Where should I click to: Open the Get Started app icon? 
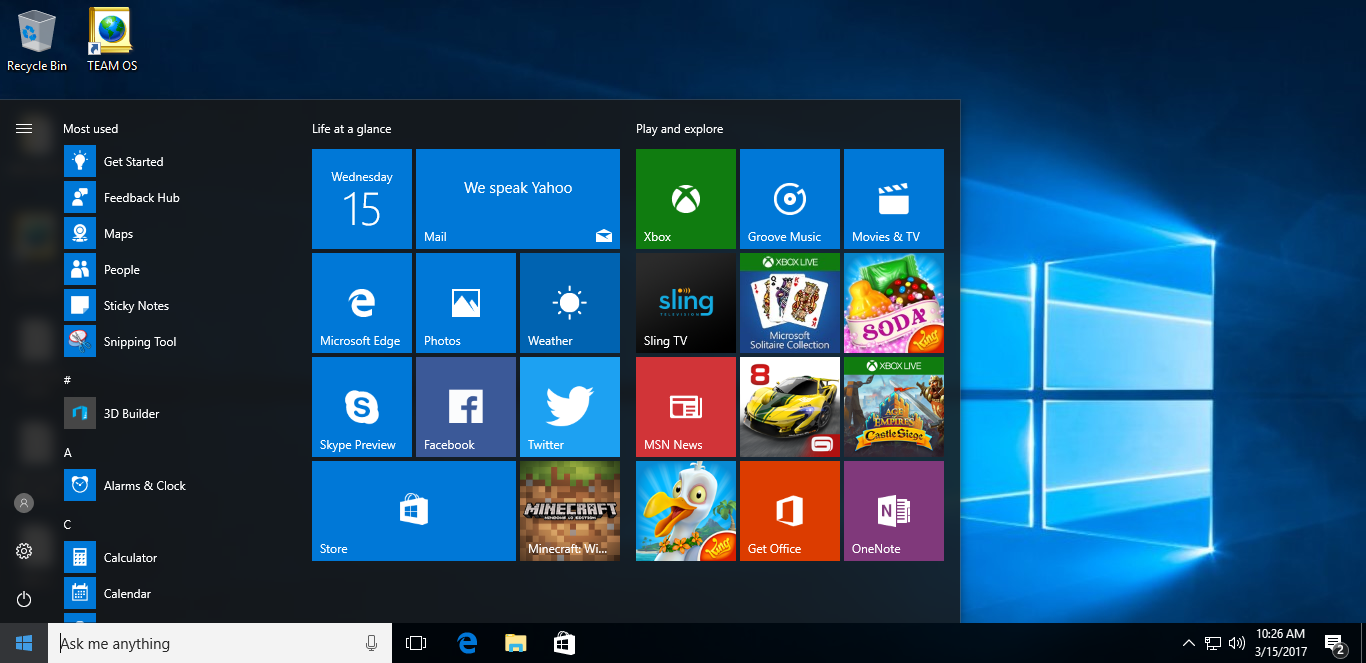coord(80,162)
